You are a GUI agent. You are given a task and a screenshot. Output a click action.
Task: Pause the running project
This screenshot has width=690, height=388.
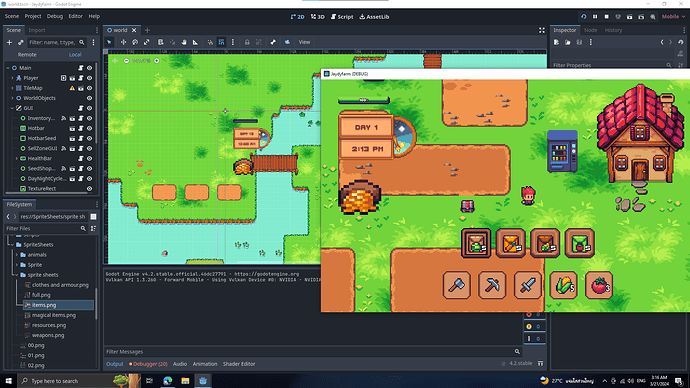[x=595, y=17]
